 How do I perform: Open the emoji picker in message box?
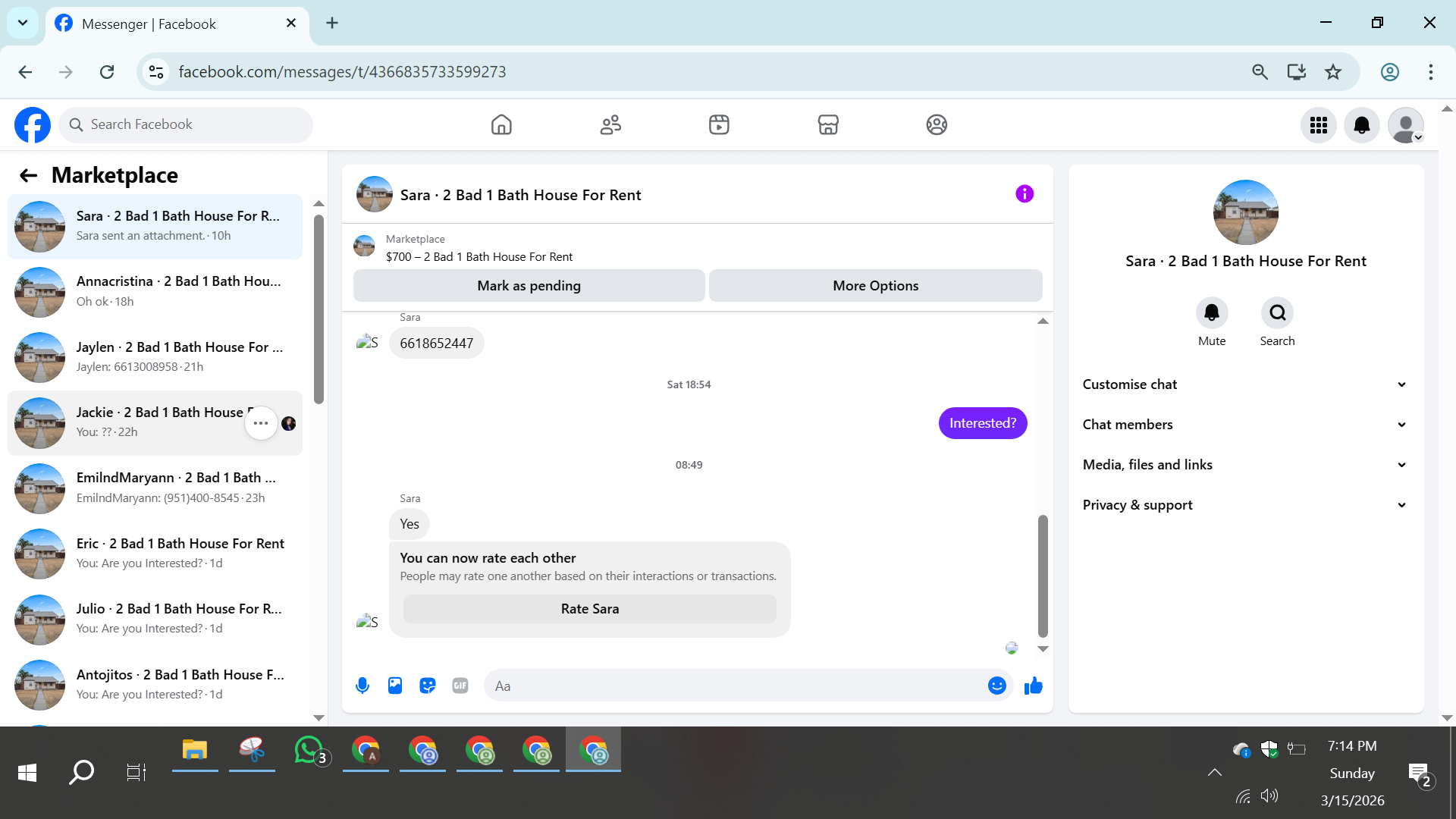[x=997, y=686]
